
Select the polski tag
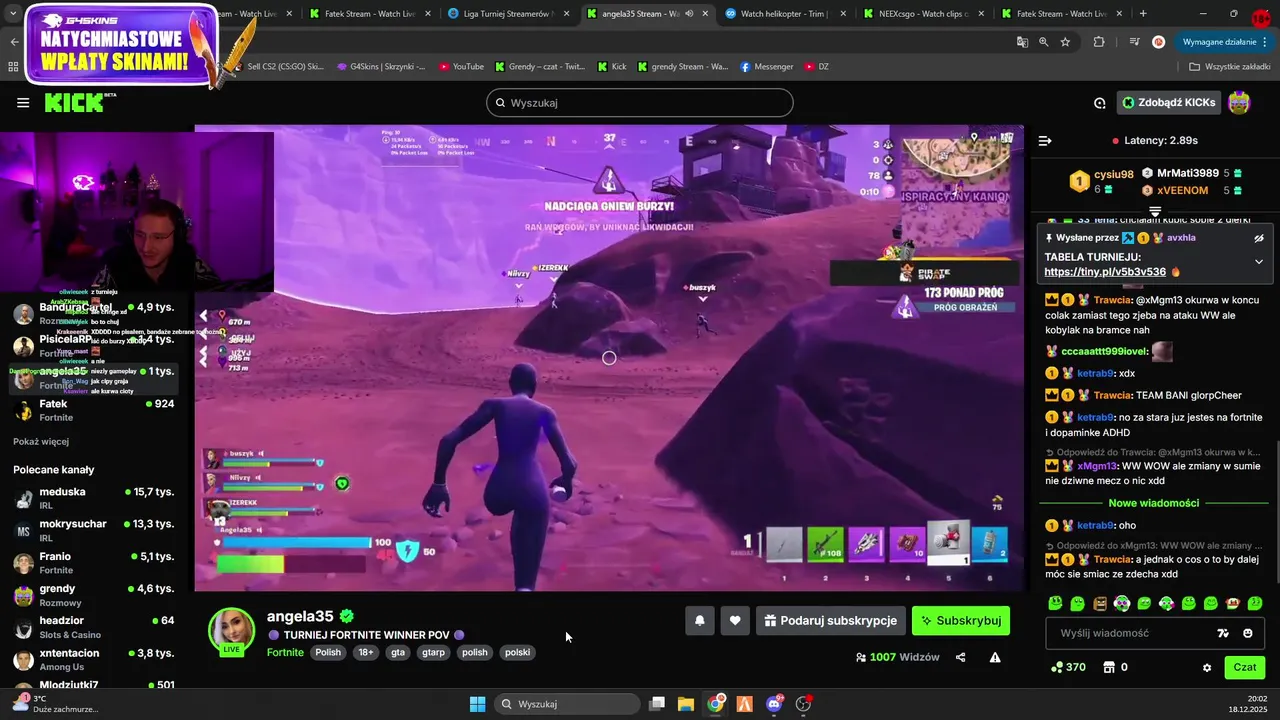[x=517, y=652]
